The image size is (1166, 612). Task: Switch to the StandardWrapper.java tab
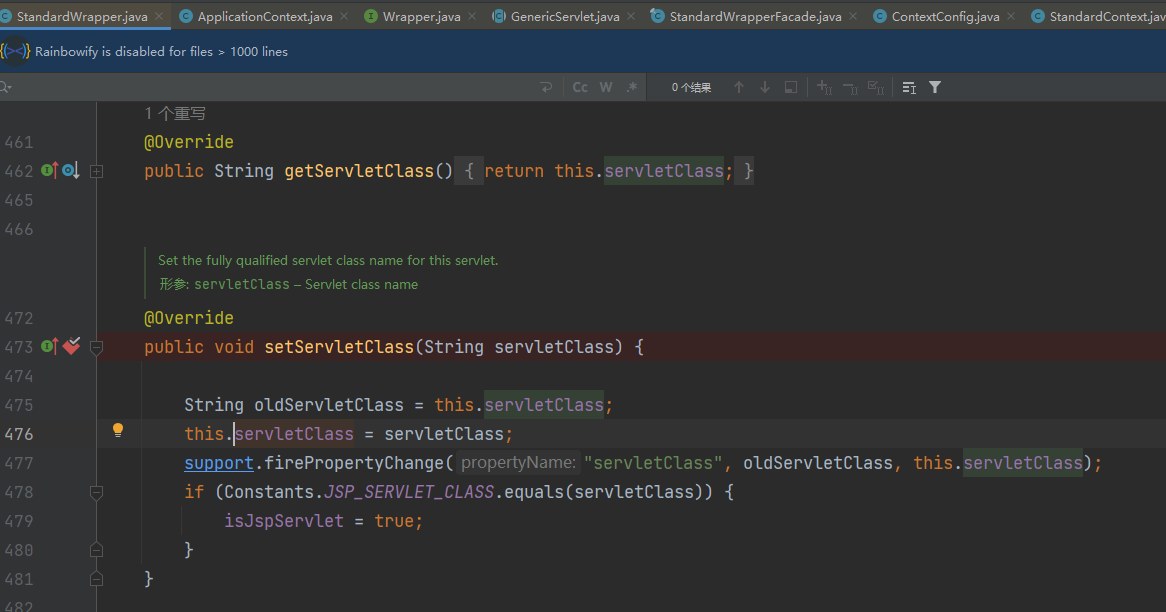[82, 16]
